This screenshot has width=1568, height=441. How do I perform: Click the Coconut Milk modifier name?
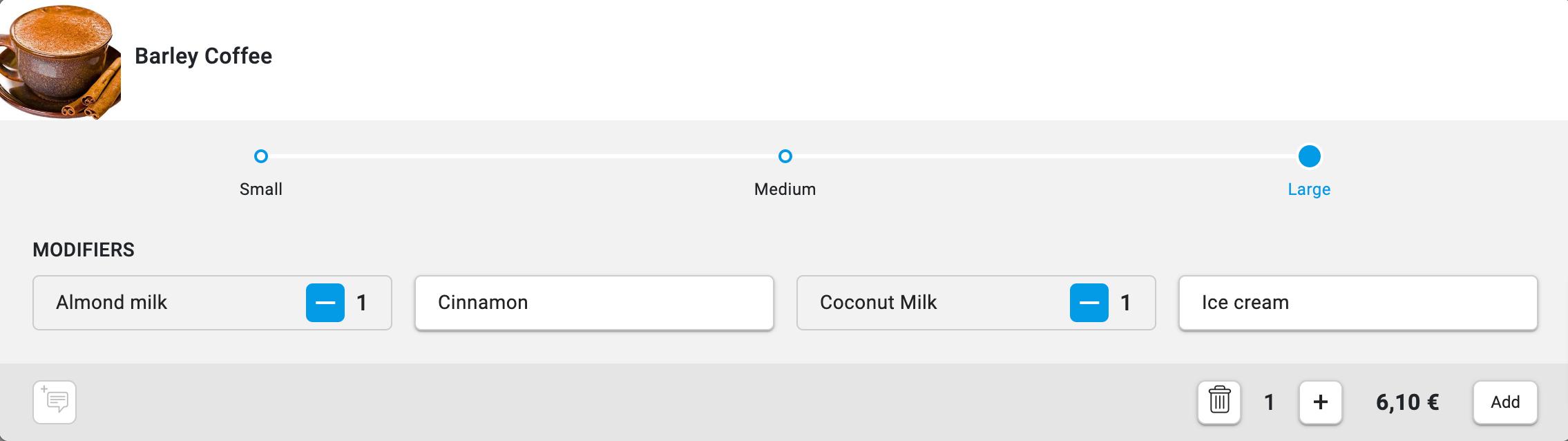(878, 303)
